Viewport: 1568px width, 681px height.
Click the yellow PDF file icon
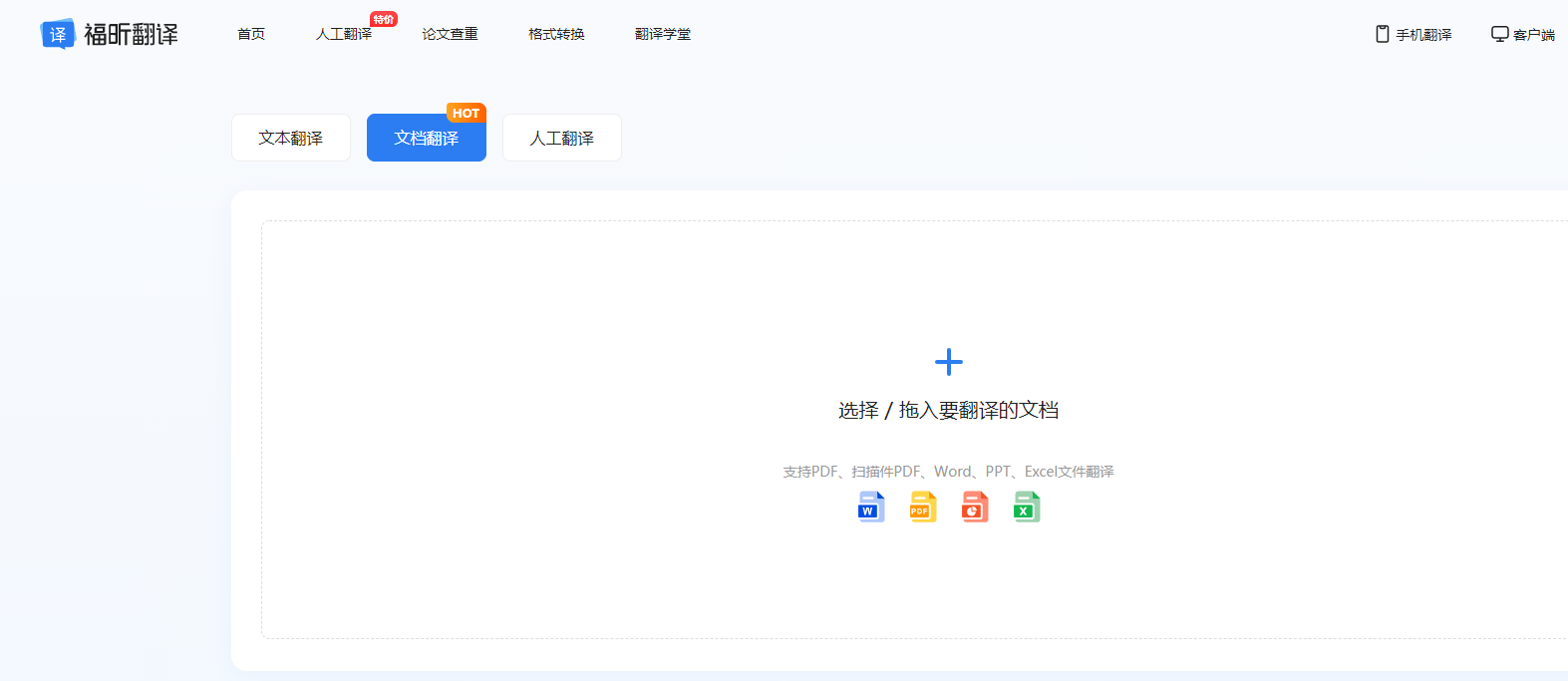click(x=923, y=508)
